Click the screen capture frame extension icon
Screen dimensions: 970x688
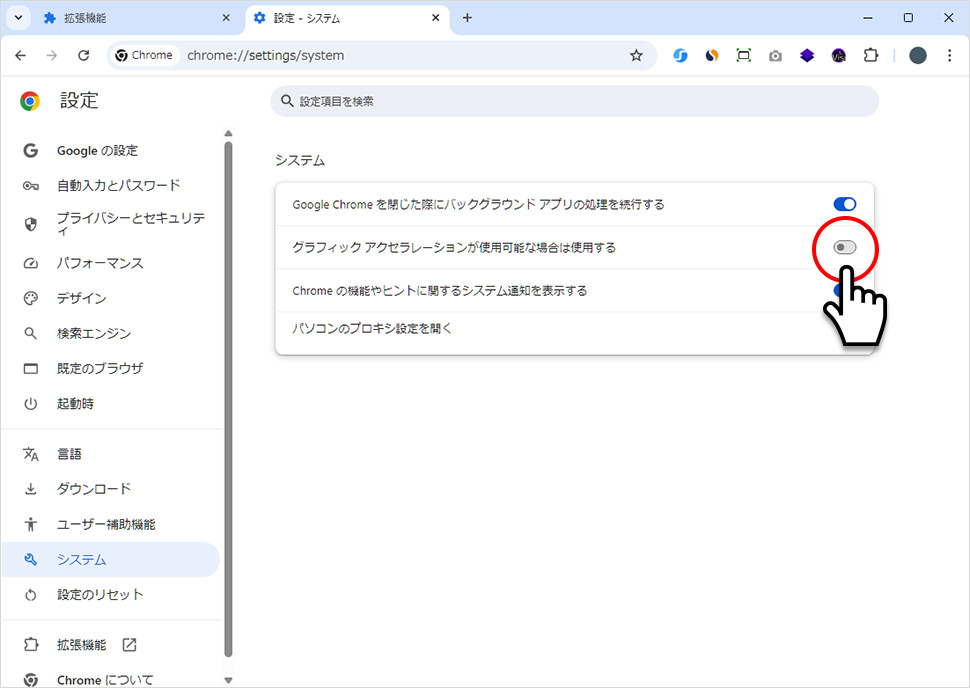click(743, 55)
